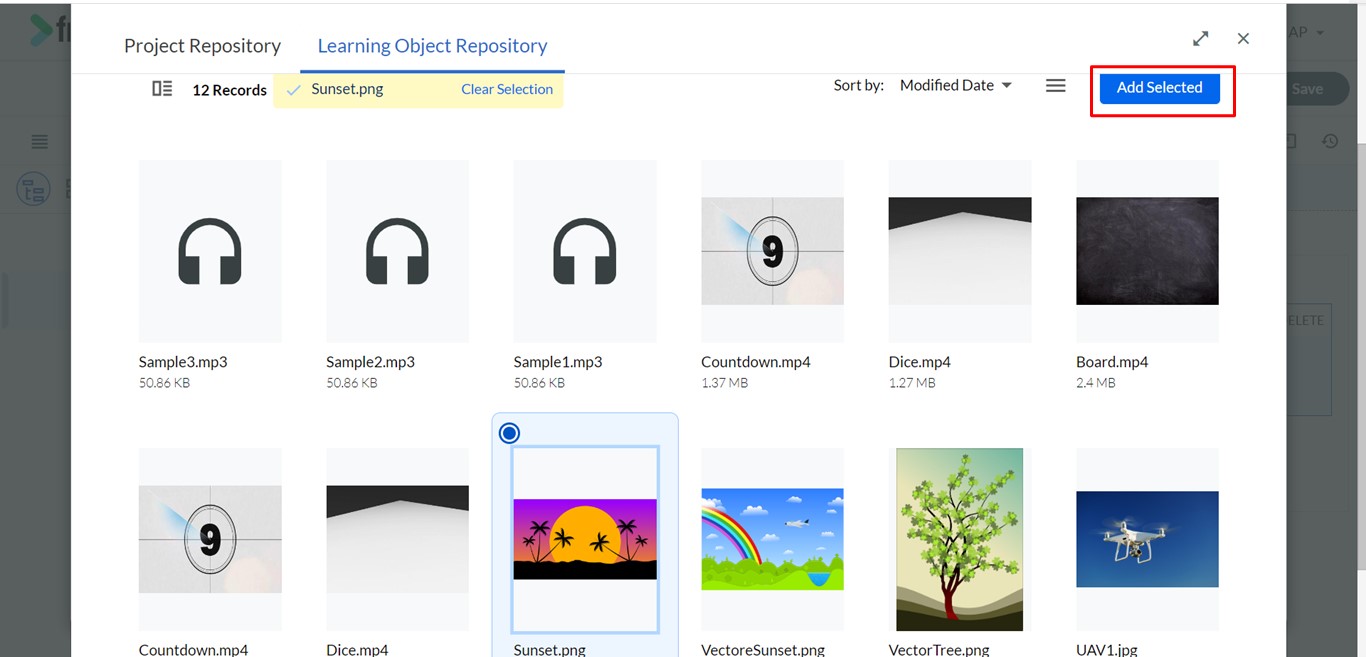Expand the repository dialog to full screen
This screenshot has height=657, width=1366.
[x=1201, y=38]
